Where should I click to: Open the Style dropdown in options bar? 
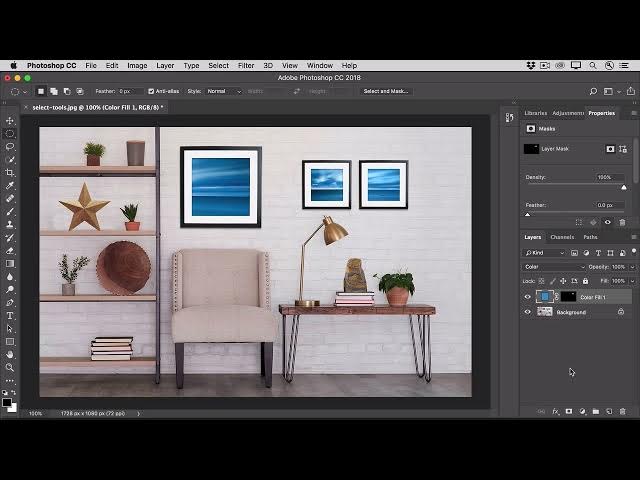pos(223,91)
